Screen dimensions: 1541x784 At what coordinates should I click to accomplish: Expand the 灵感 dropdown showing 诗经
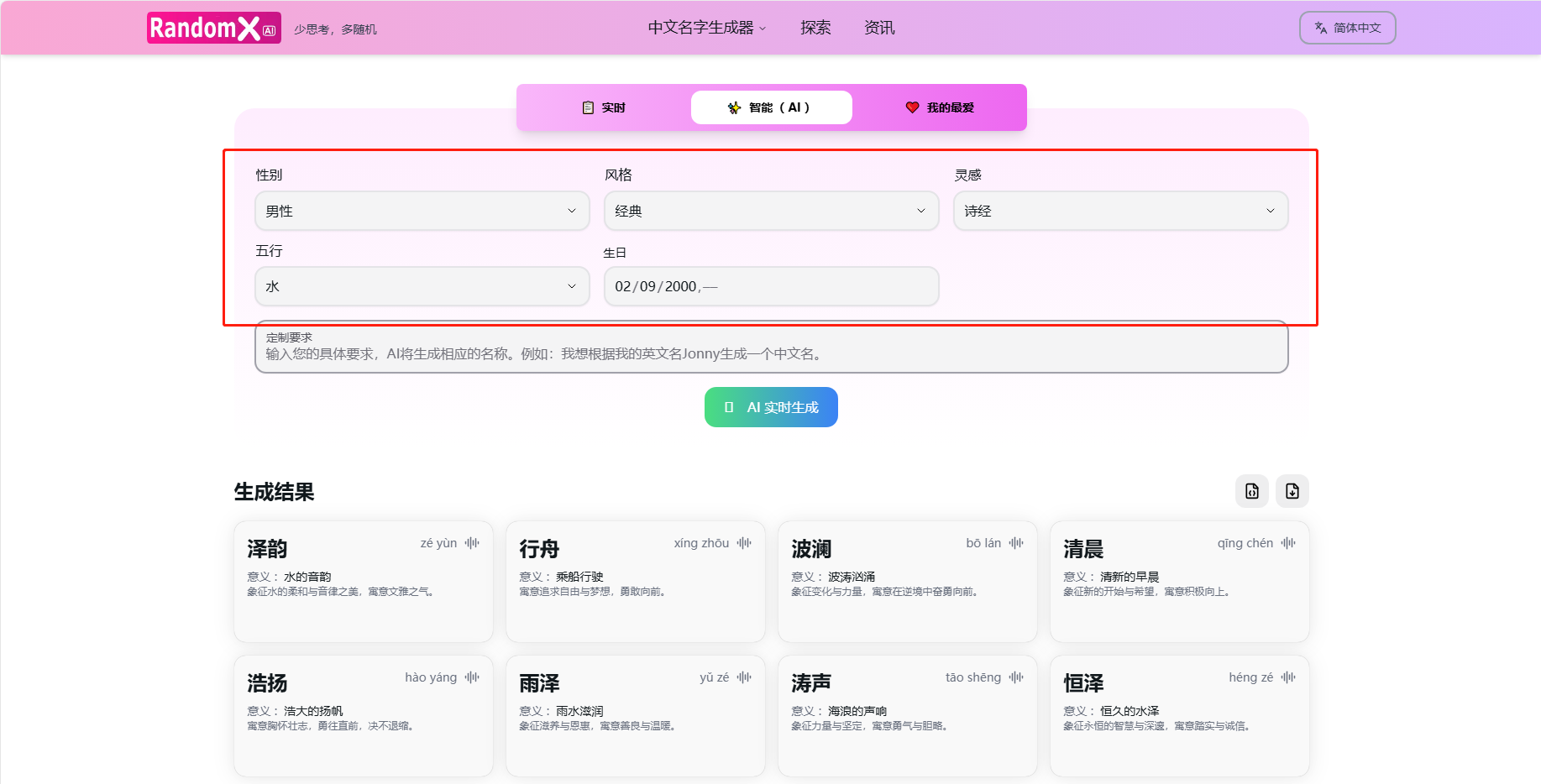pos(1120,211)
